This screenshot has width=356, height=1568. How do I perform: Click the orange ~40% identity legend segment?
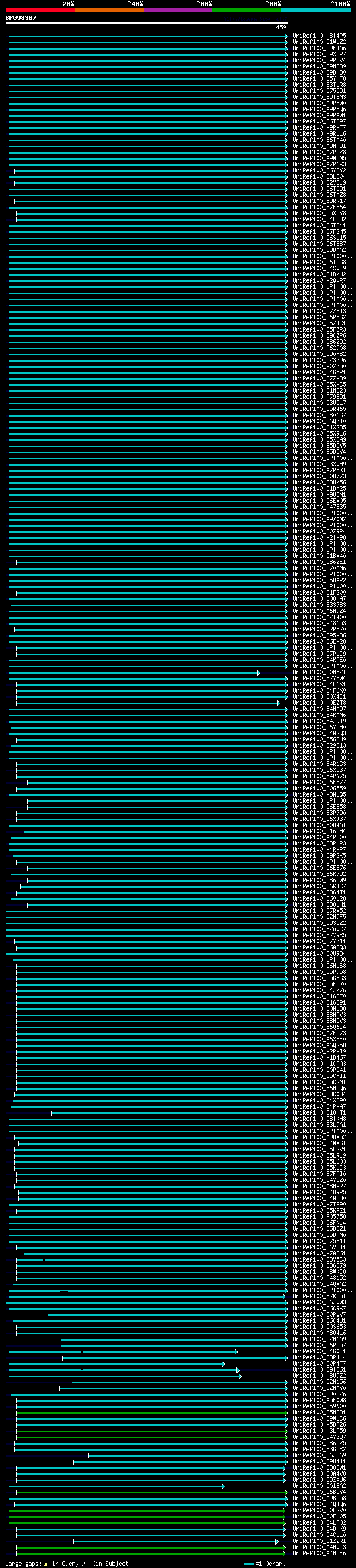(x=109, y=10)
